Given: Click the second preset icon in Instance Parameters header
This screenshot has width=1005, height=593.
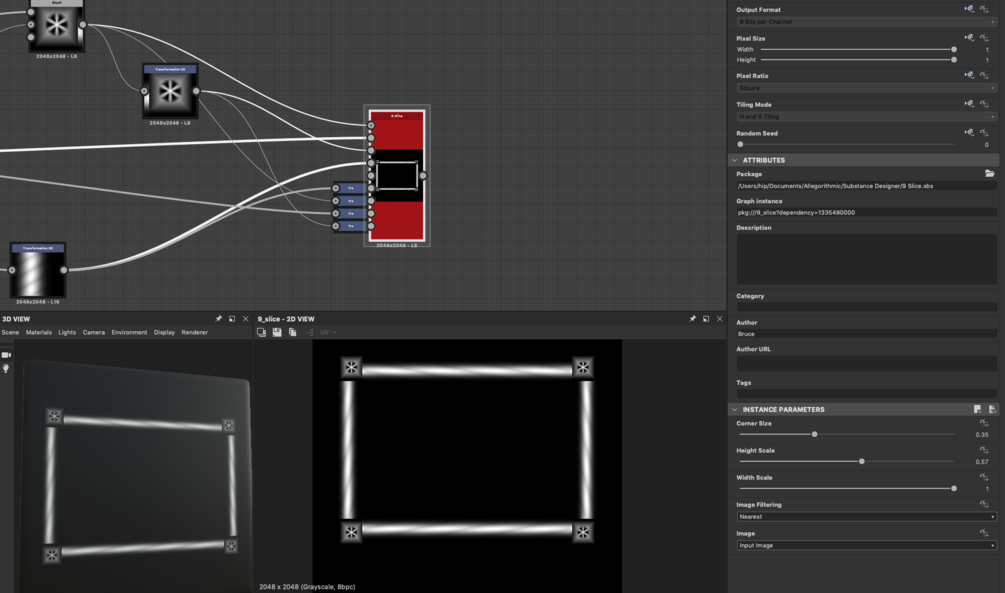Looking at the screenshot, I should (992, 409).
